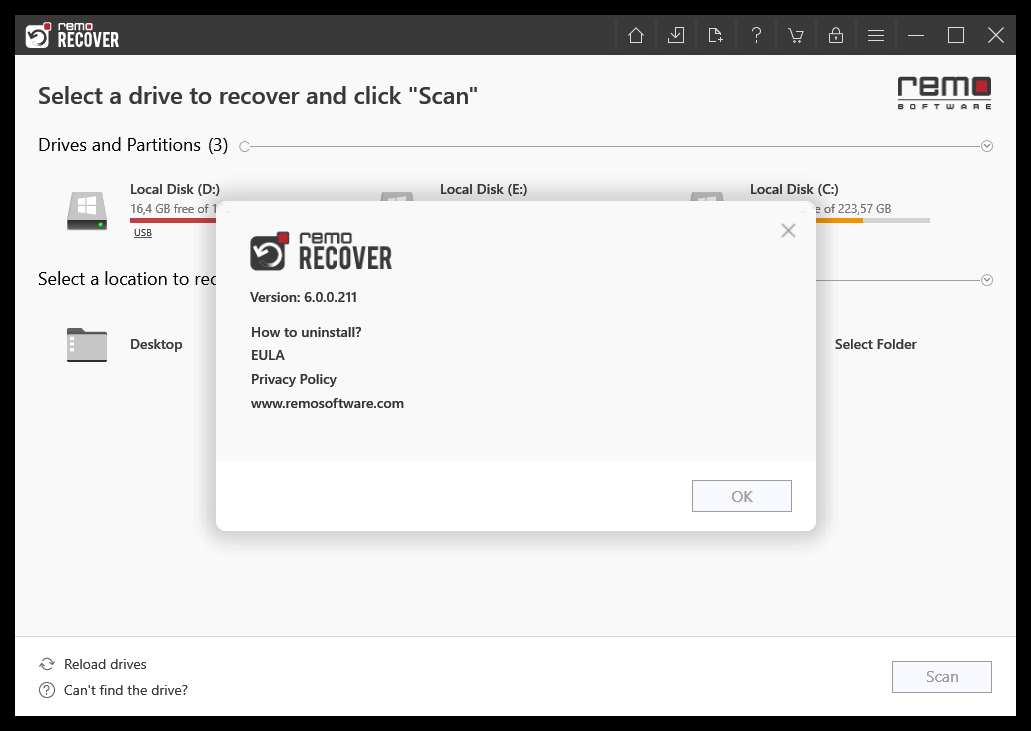
Task: Choose the Desktop location label
Action: point(156,344)
